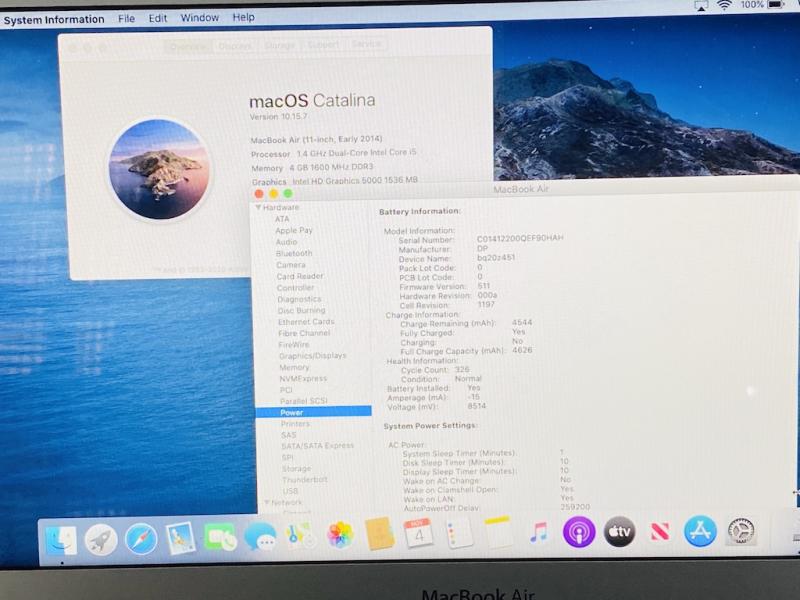Launch Launchpad rocket icon in dock
Screen dimensions: 800x600
pos(101,540)
